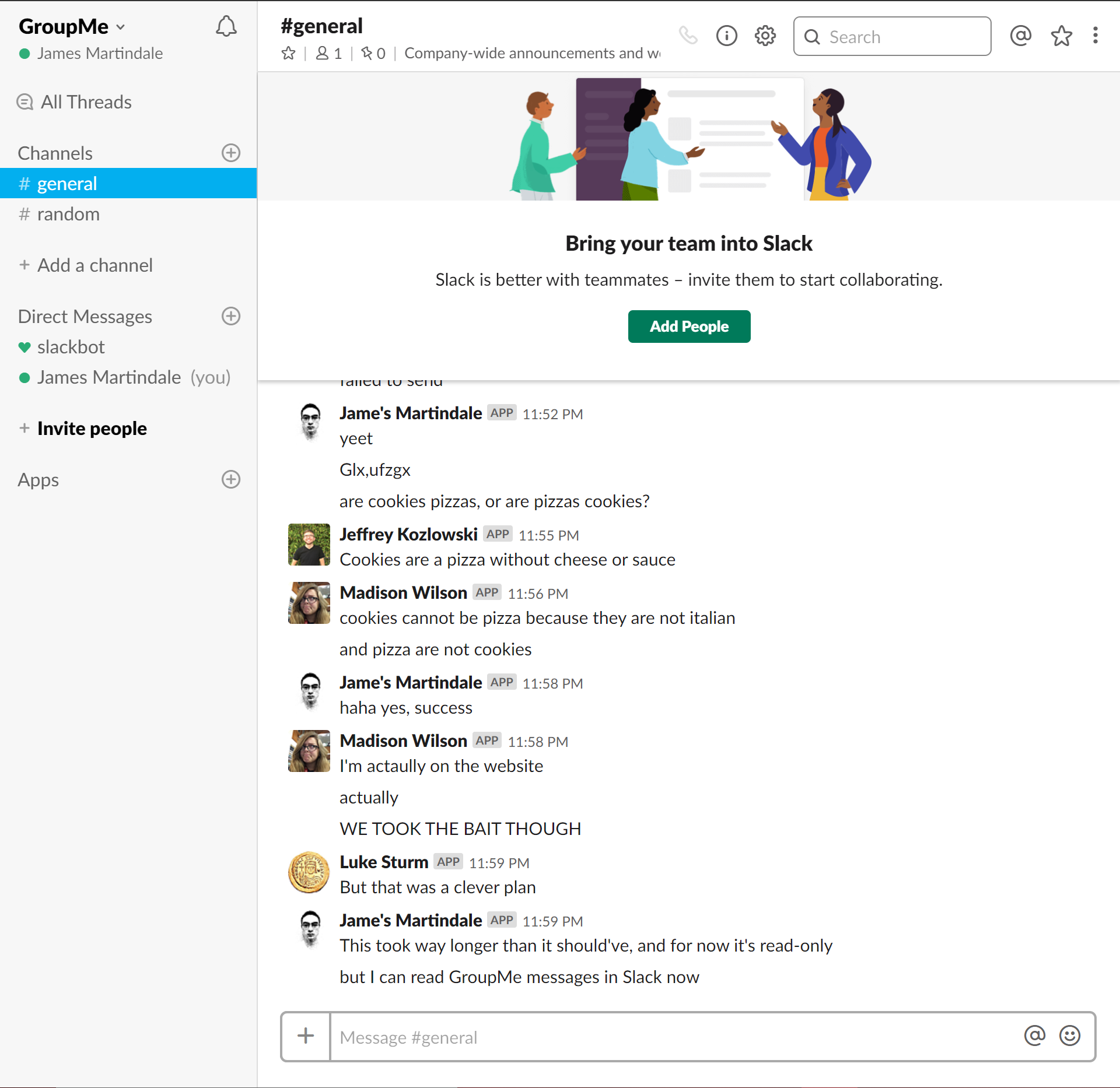Viewport: 1120px width, 1088px height.
Task: Show mentions with the header @ icon
Action: pyautogui.click(x=1020, y=36)
